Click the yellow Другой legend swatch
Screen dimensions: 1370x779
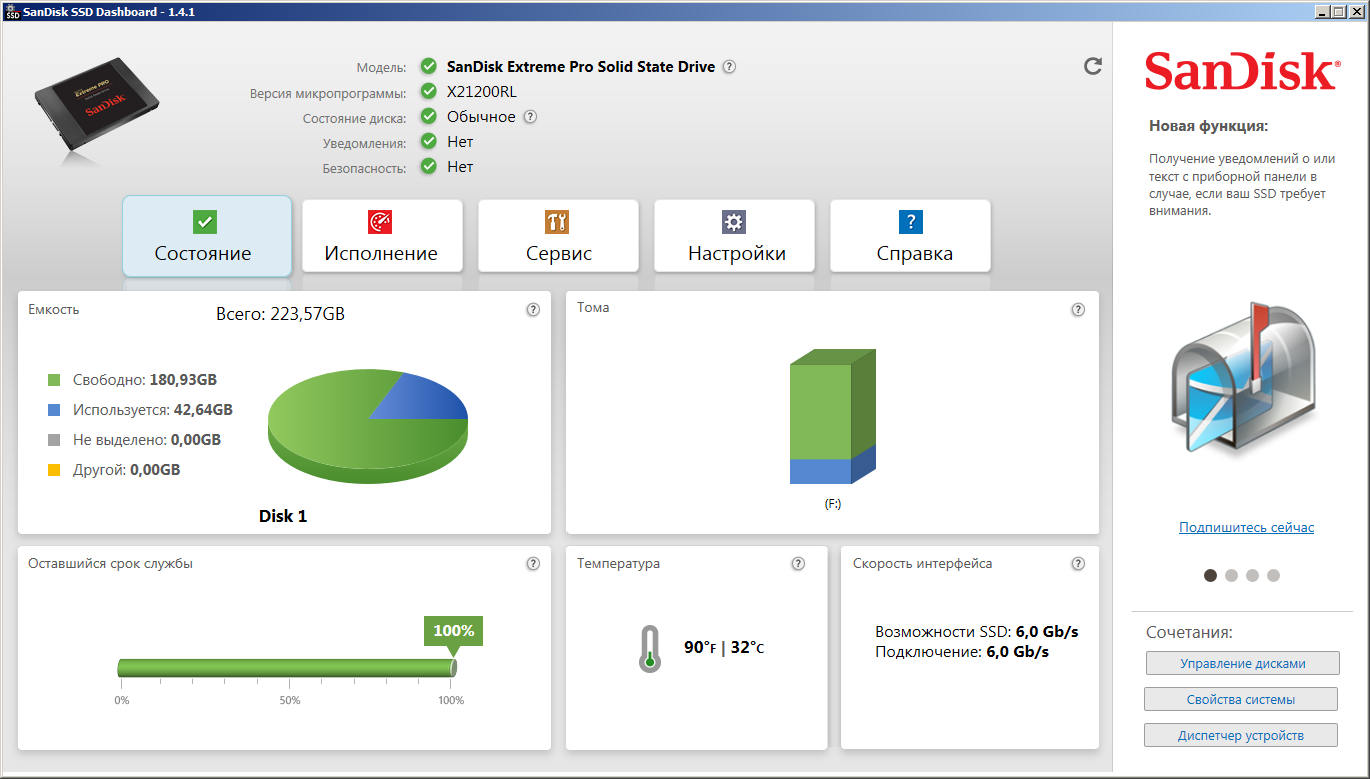[x=54, y=470]
